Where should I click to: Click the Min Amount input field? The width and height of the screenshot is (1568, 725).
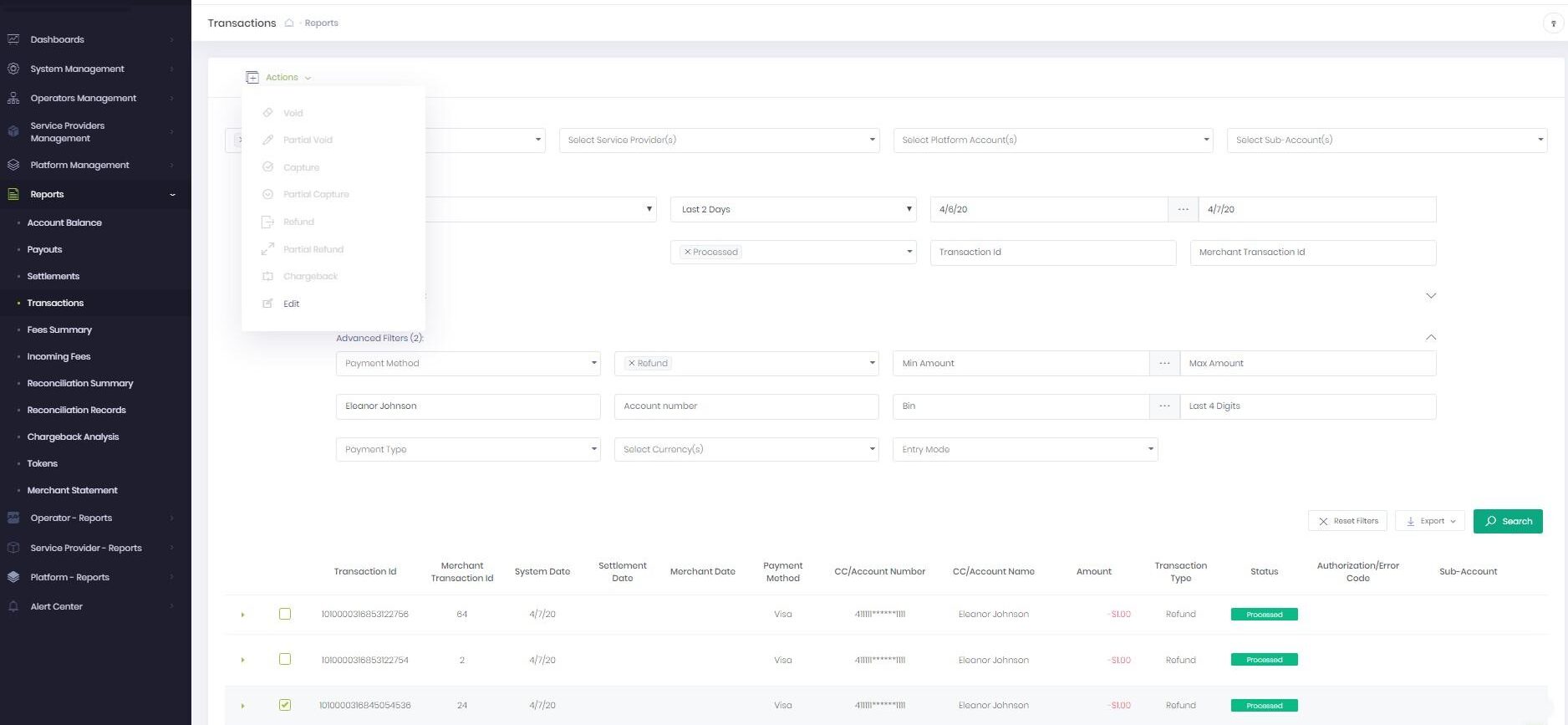(1020, 363)
